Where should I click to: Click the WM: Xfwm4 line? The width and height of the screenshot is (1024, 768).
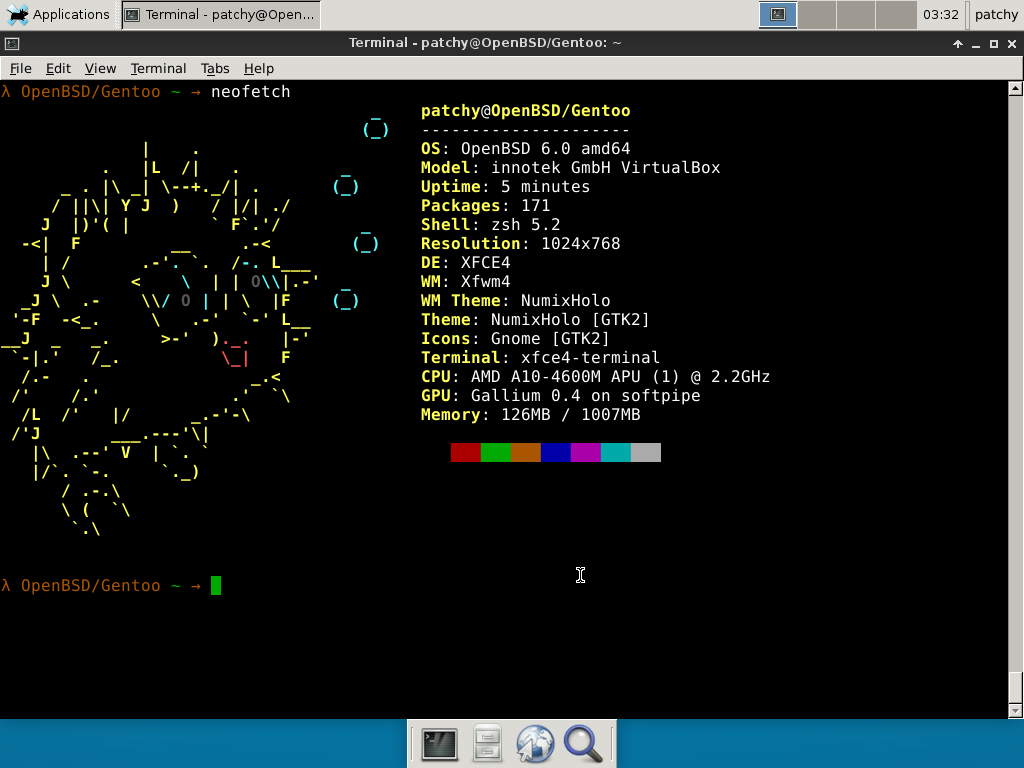(x=466, y=281)
